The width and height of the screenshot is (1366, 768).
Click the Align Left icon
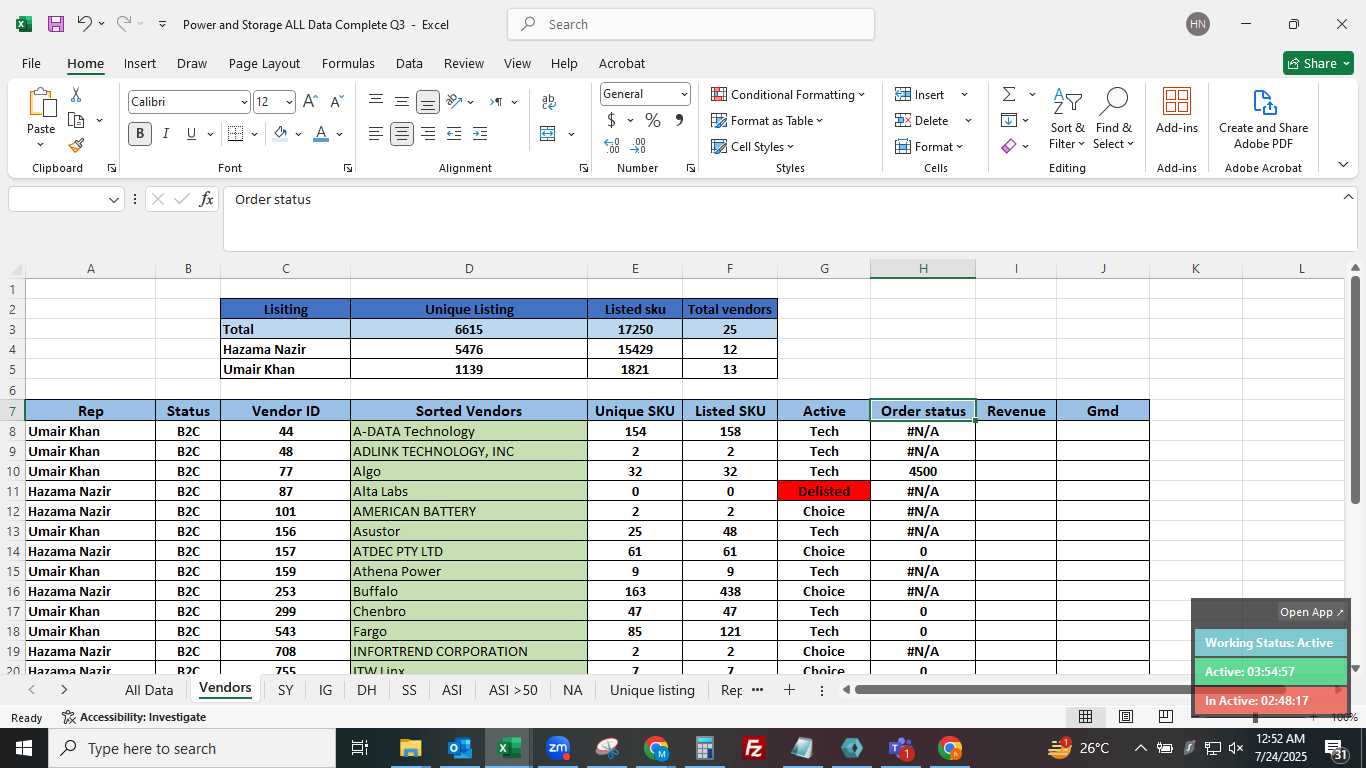click(x=376, y=133)
